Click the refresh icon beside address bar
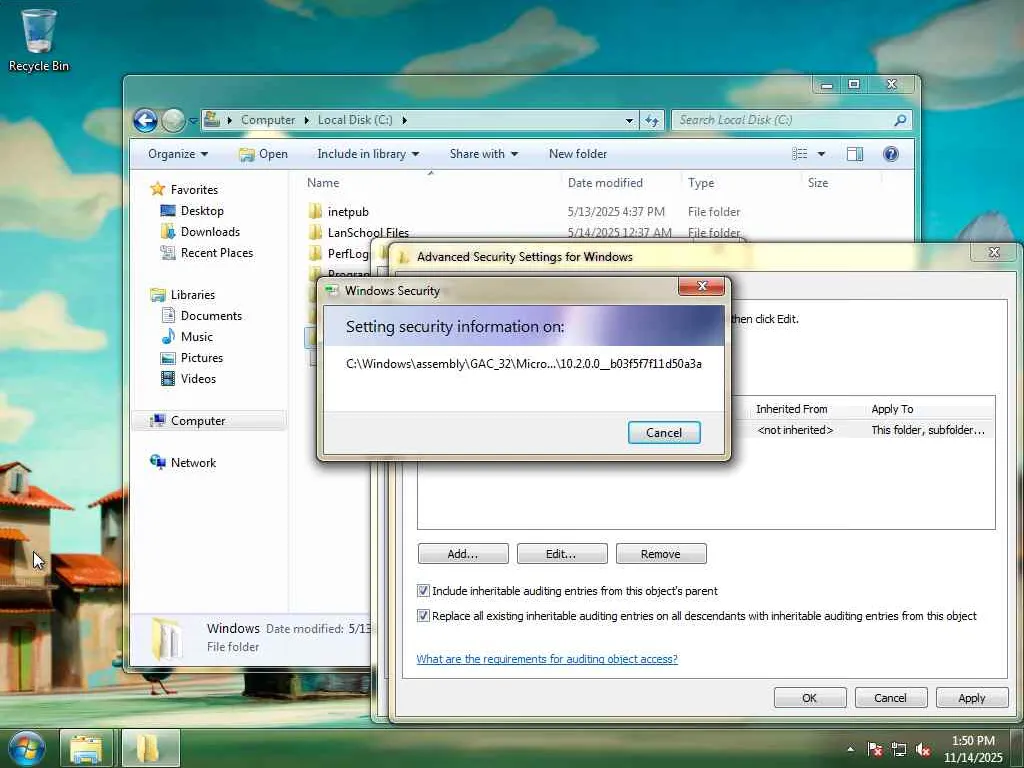 (652, 120)
